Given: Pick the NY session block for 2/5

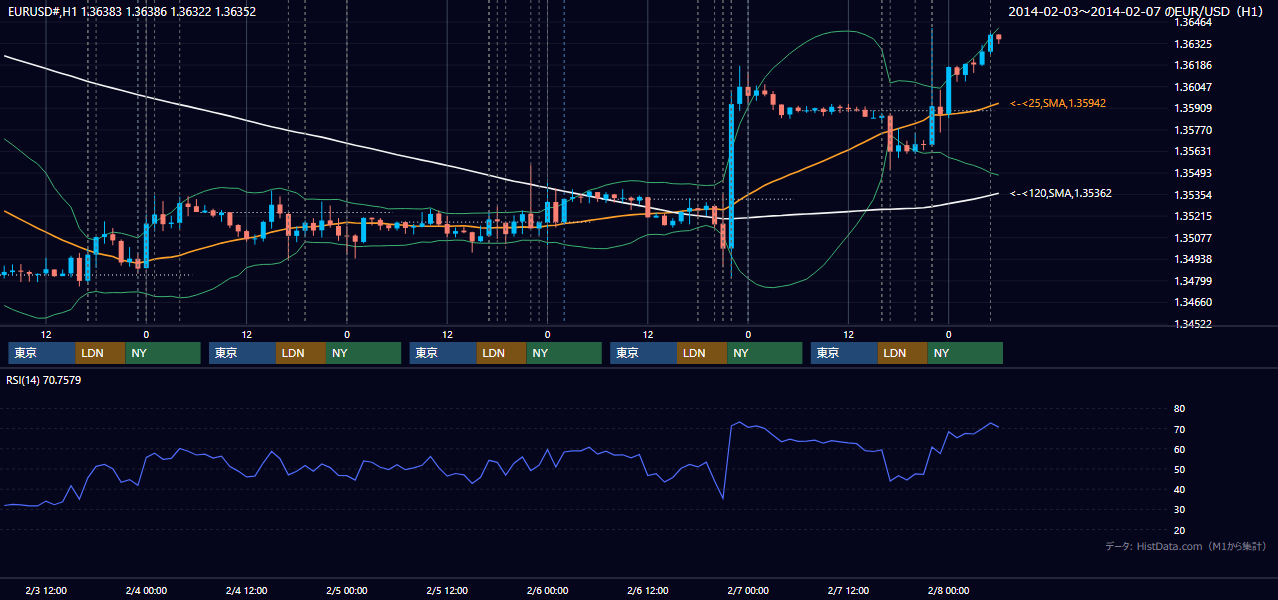Looking at the screenshot, I should [x=564, y=353].
